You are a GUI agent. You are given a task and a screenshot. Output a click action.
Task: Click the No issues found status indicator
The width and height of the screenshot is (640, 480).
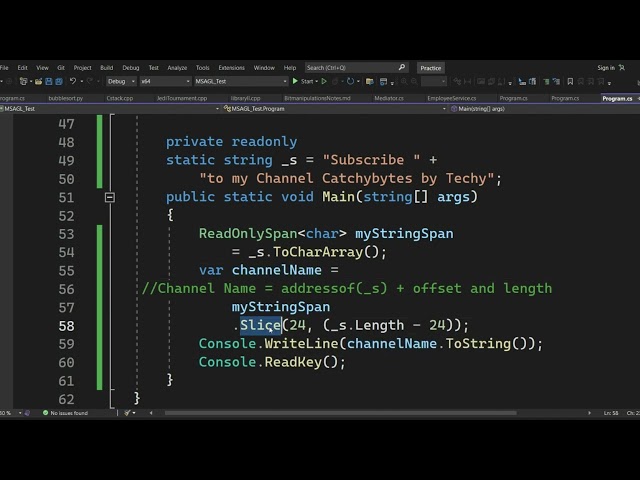[65, 413]
